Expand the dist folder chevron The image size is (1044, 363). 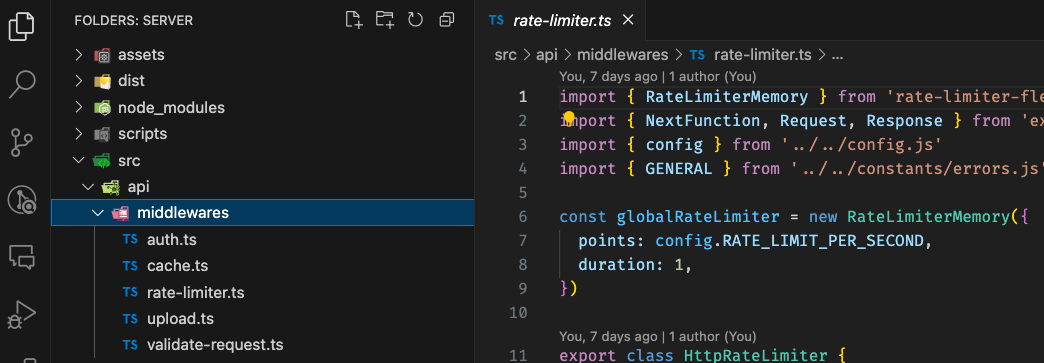(79, 81)
